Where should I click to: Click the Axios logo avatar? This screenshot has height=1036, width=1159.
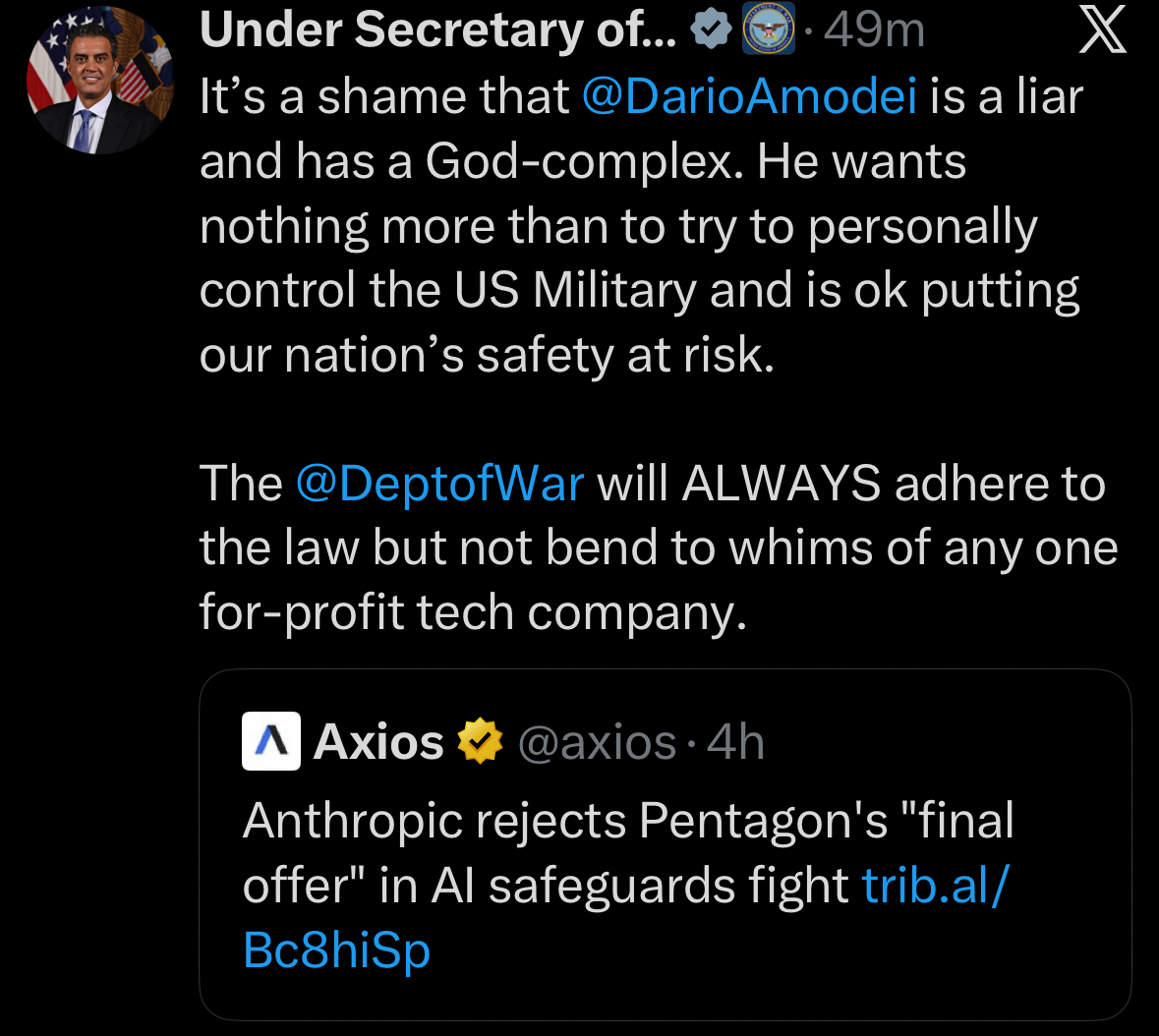(x=270, y=741)
